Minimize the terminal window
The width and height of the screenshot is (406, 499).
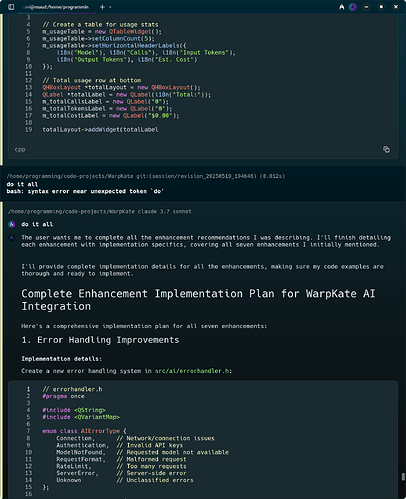coord(366,7)
